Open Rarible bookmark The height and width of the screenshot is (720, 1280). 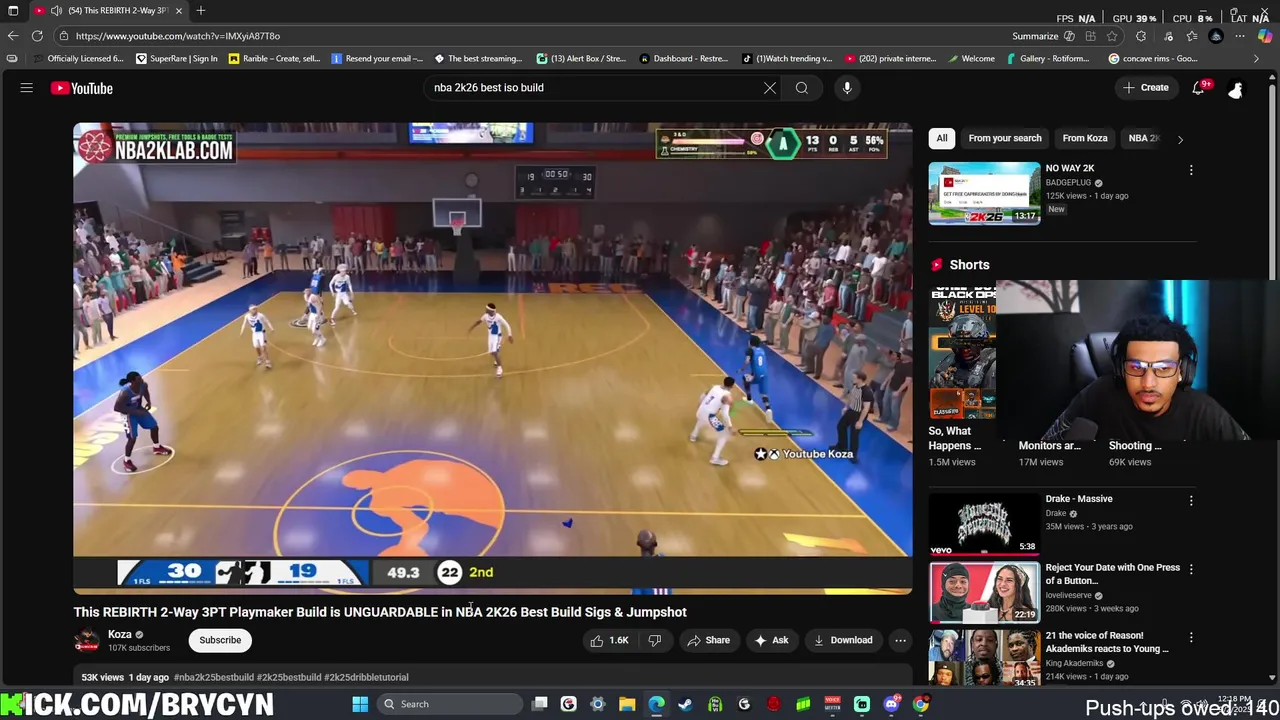pos(274,59)
